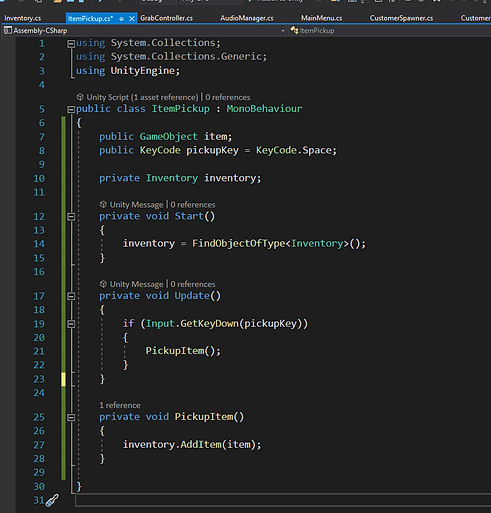Click the Assembly-CSharp project icon
Screen dimensions: 491x513
(x=8, y=31)
